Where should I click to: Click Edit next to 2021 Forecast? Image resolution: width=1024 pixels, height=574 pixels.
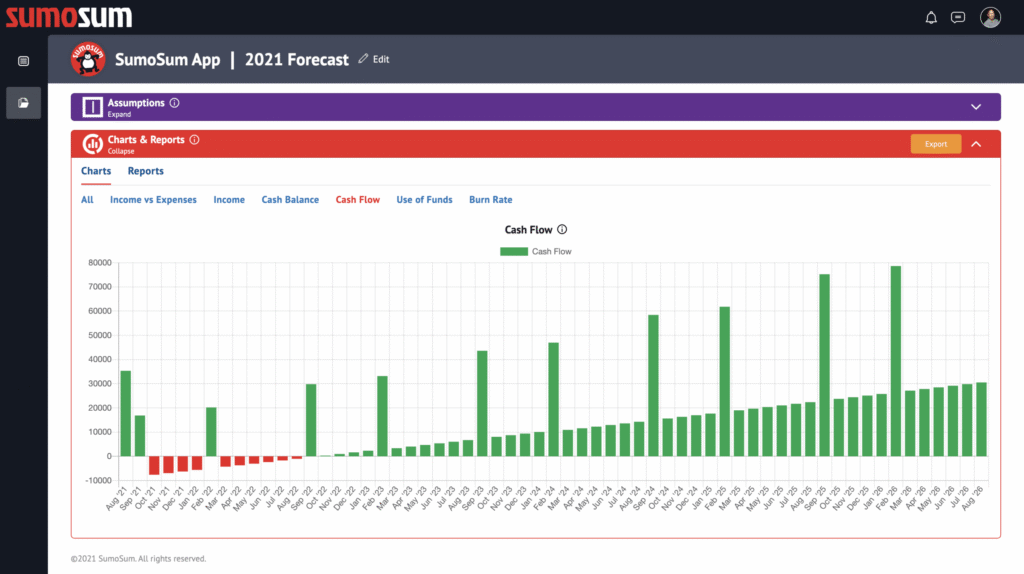[374, 60]
